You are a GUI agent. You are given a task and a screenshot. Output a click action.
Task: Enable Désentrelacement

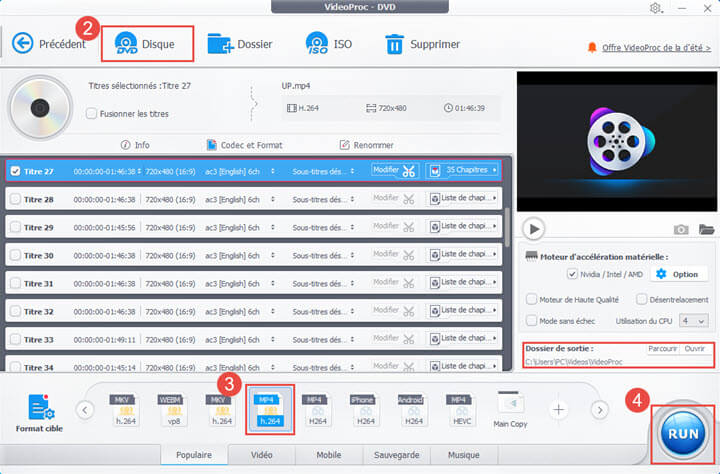(641, 299)
